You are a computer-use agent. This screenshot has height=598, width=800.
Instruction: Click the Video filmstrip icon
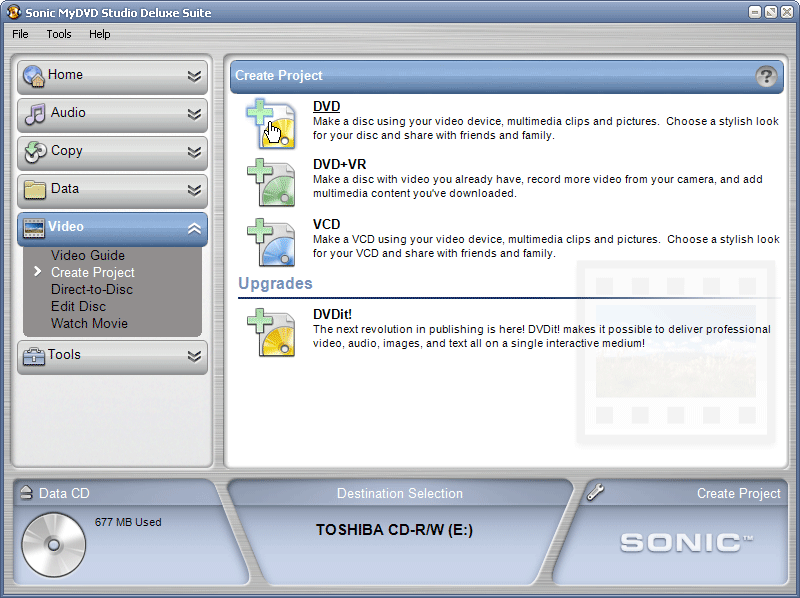click(34, 228)
